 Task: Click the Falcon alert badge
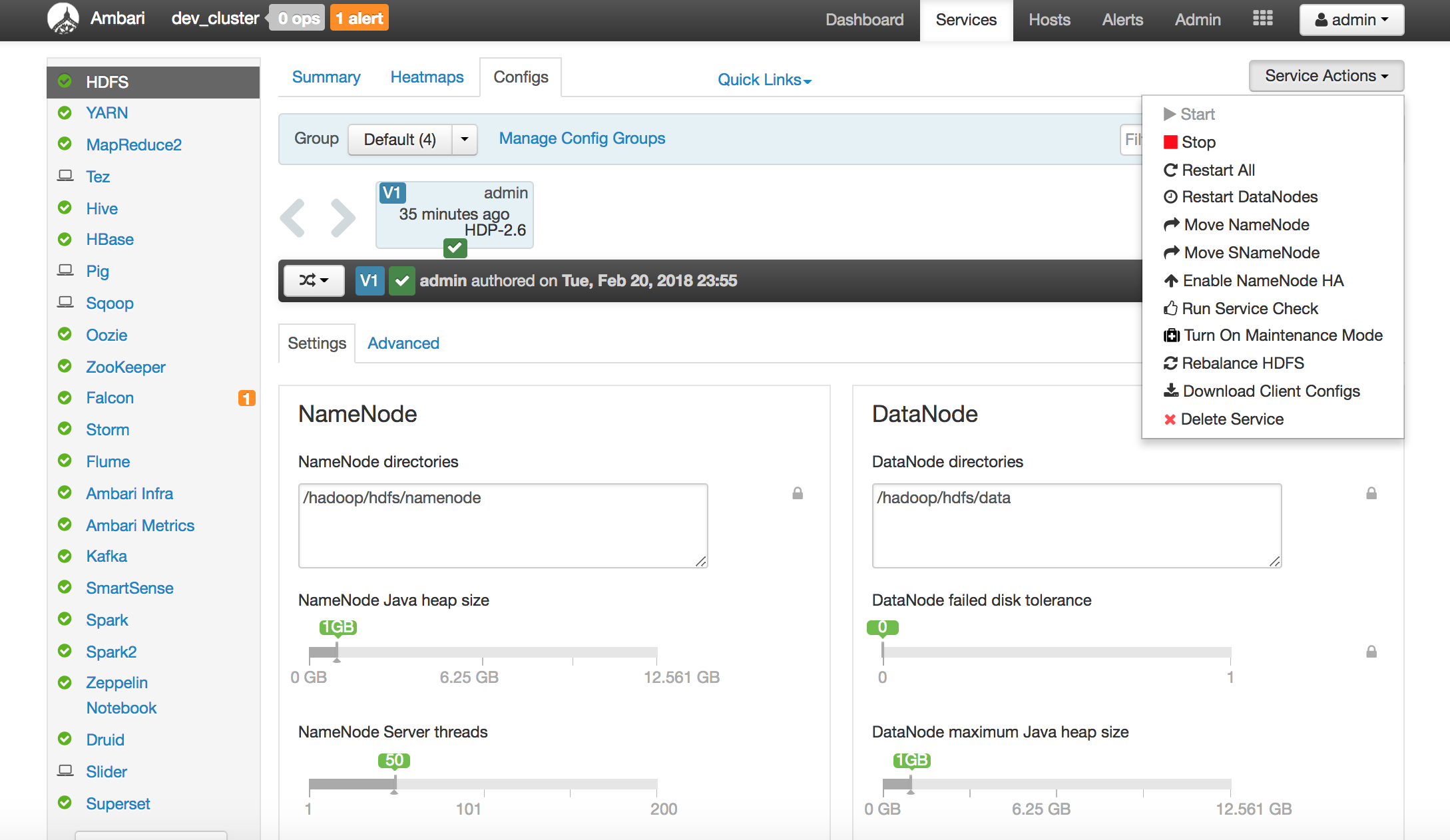coord(246,398)
